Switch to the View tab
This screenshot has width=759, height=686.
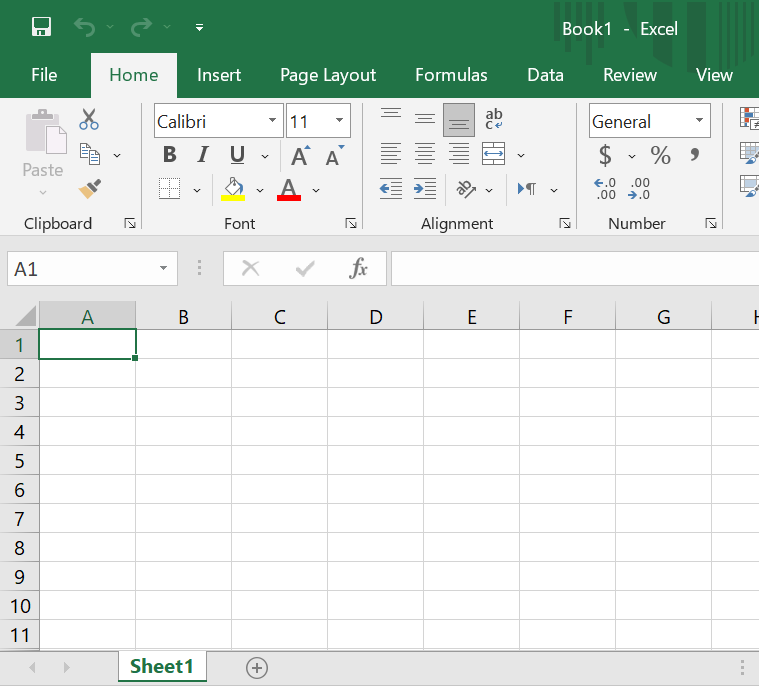click(x=714, y=75)
